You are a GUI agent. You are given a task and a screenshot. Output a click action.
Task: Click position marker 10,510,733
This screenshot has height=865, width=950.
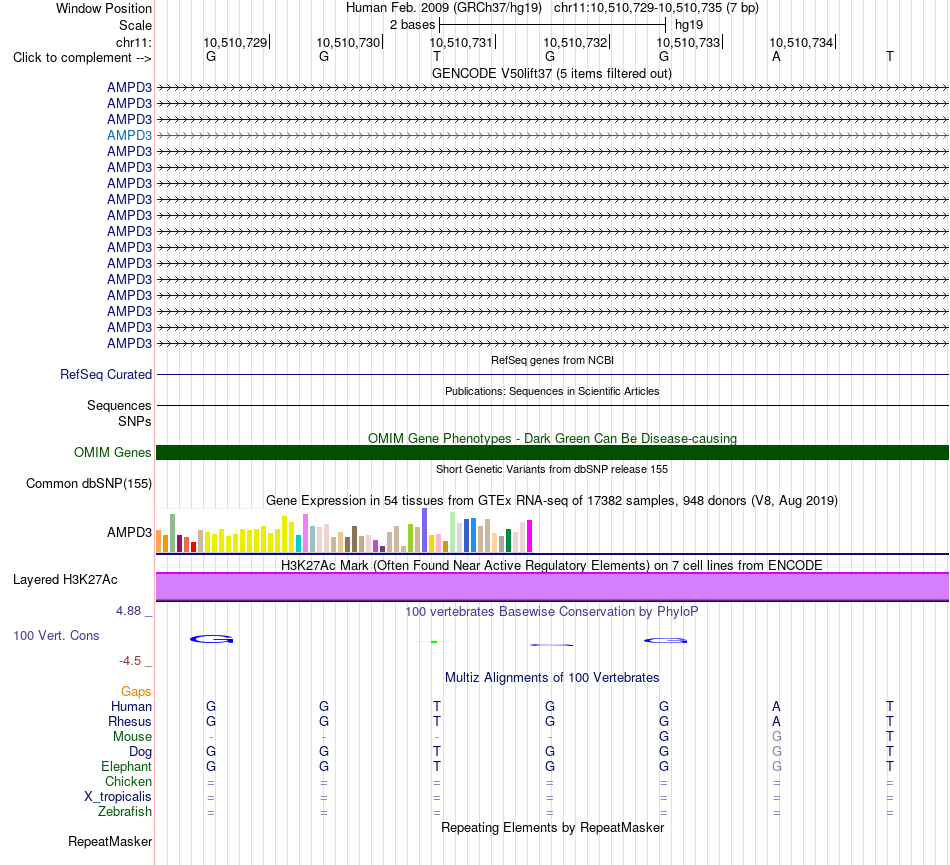point(688,42)
